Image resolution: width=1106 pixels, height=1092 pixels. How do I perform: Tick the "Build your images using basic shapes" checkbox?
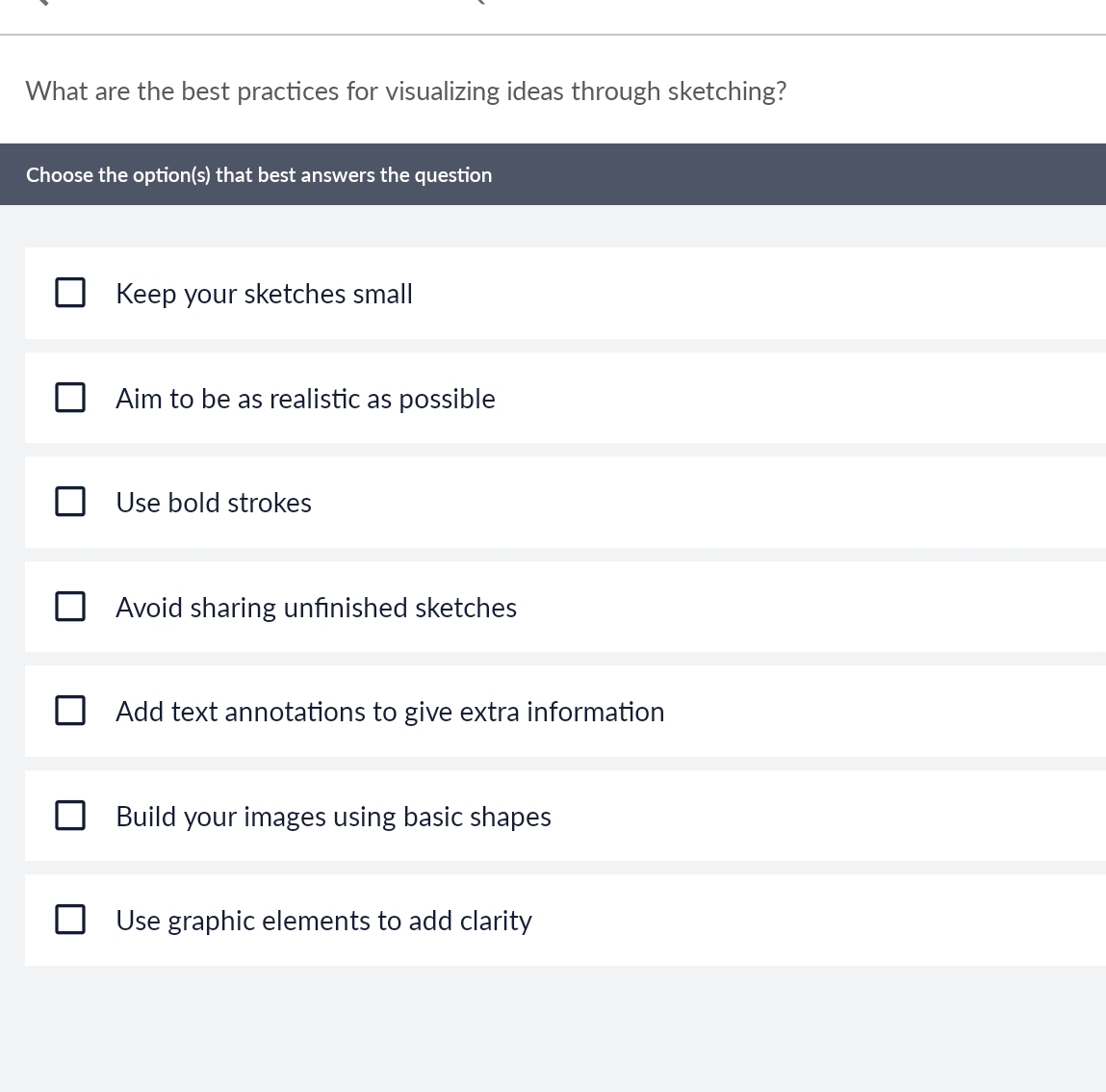(x=70, y=816)
